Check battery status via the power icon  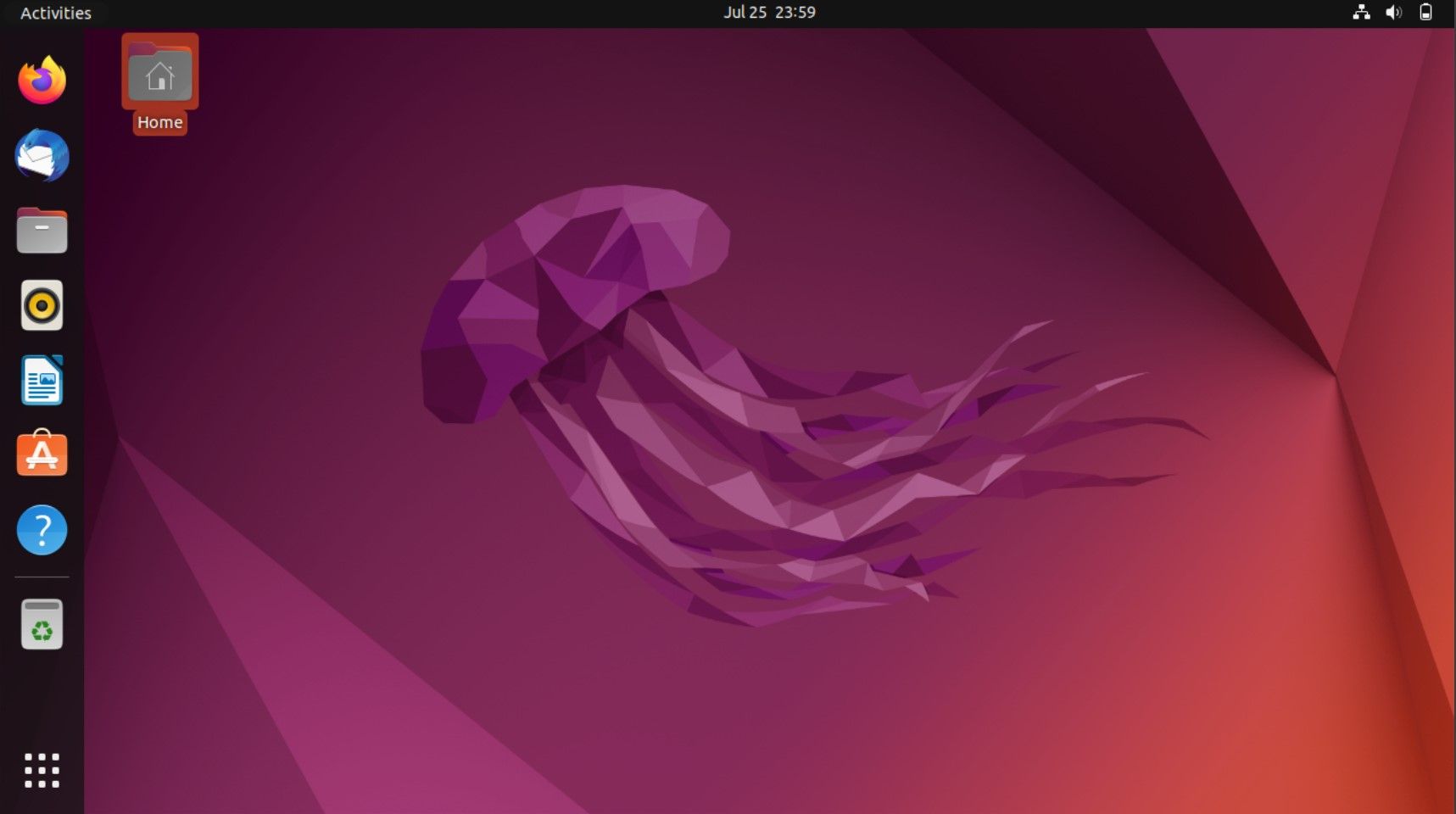coord(1425,12)
